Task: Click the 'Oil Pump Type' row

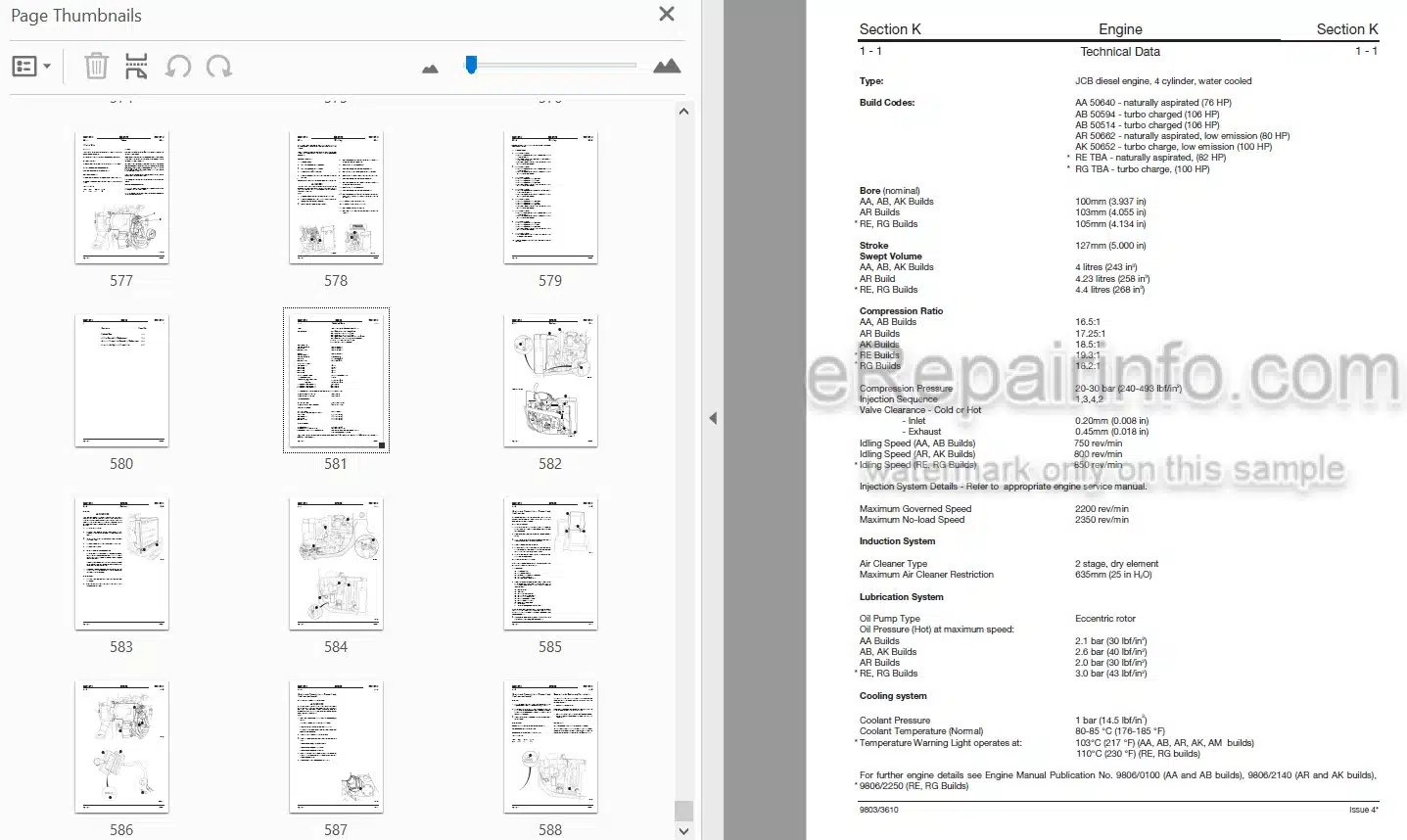Action: coord(998,619)
